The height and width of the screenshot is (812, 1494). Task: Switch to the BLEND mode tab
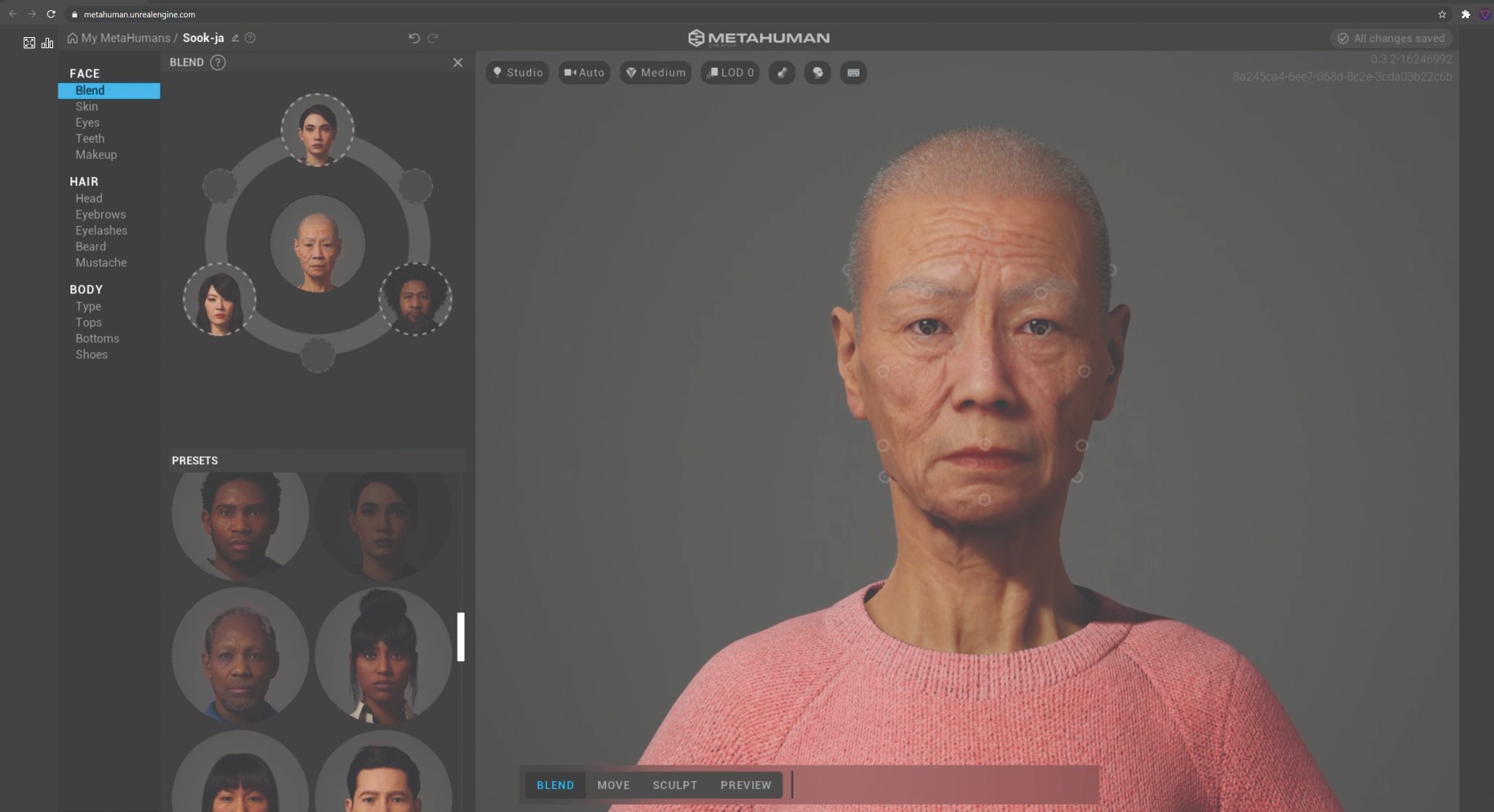[555, 785]
